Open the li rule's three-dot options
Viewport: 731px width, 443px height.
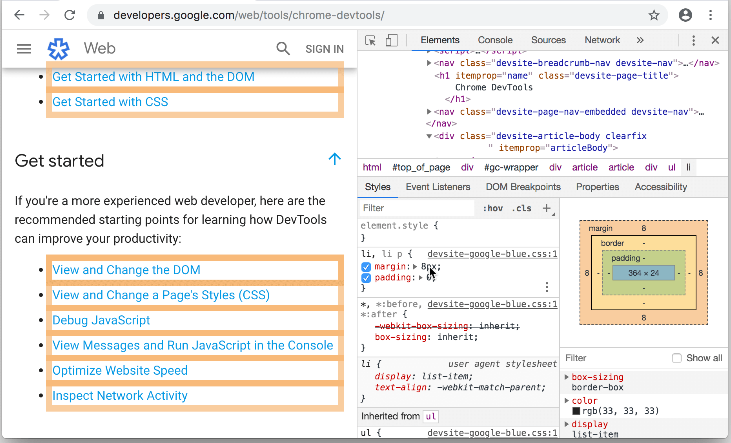coord(547,286)
